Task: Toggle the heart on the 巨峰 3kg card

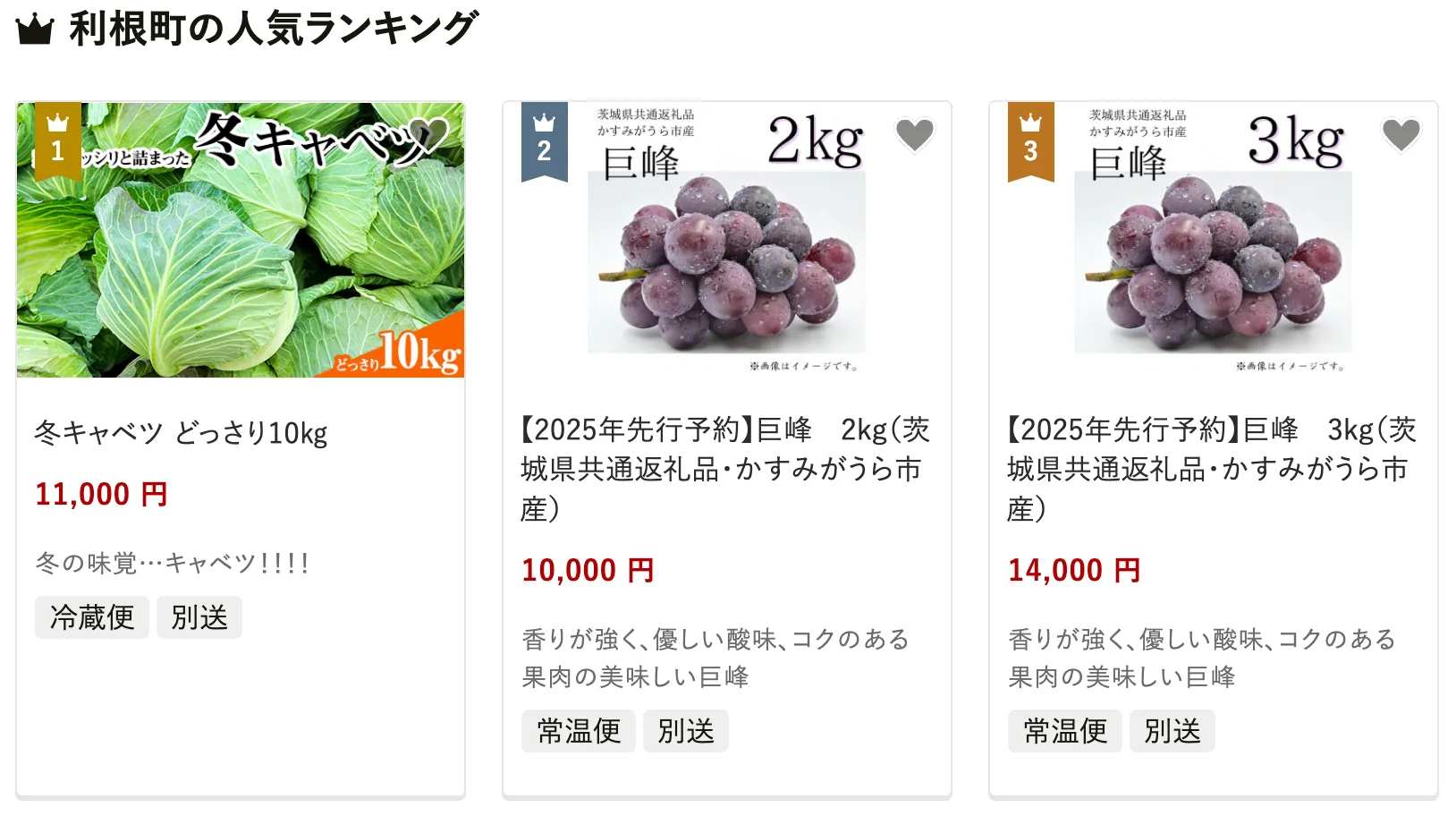Action: point(1401,135)
